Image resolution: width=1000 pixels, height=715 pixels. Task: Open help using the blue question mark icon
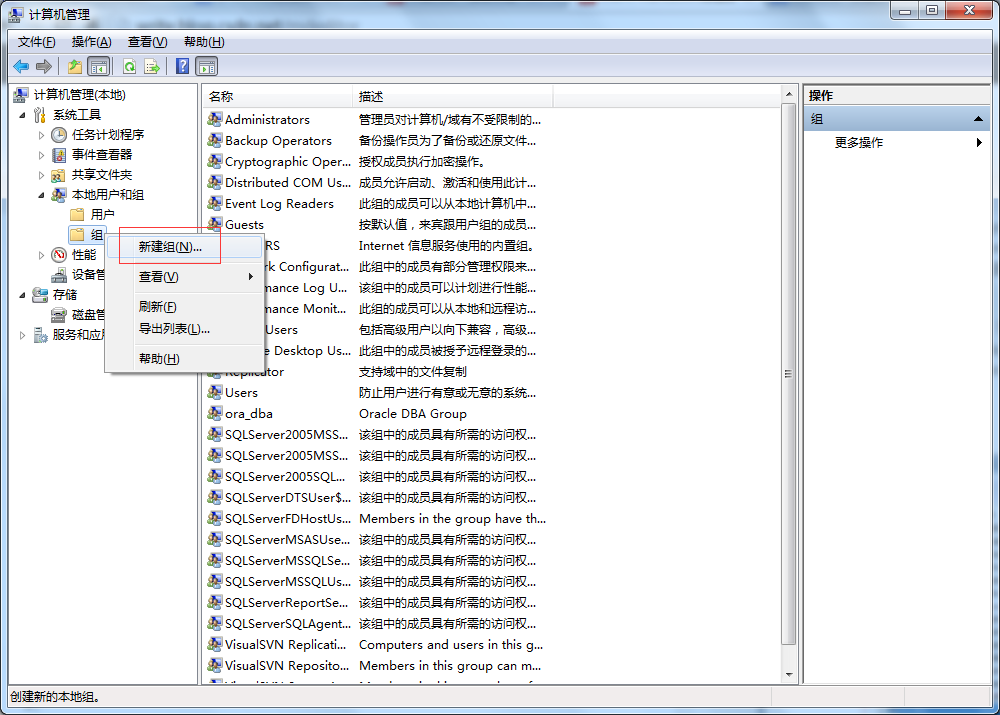[183, 66]
